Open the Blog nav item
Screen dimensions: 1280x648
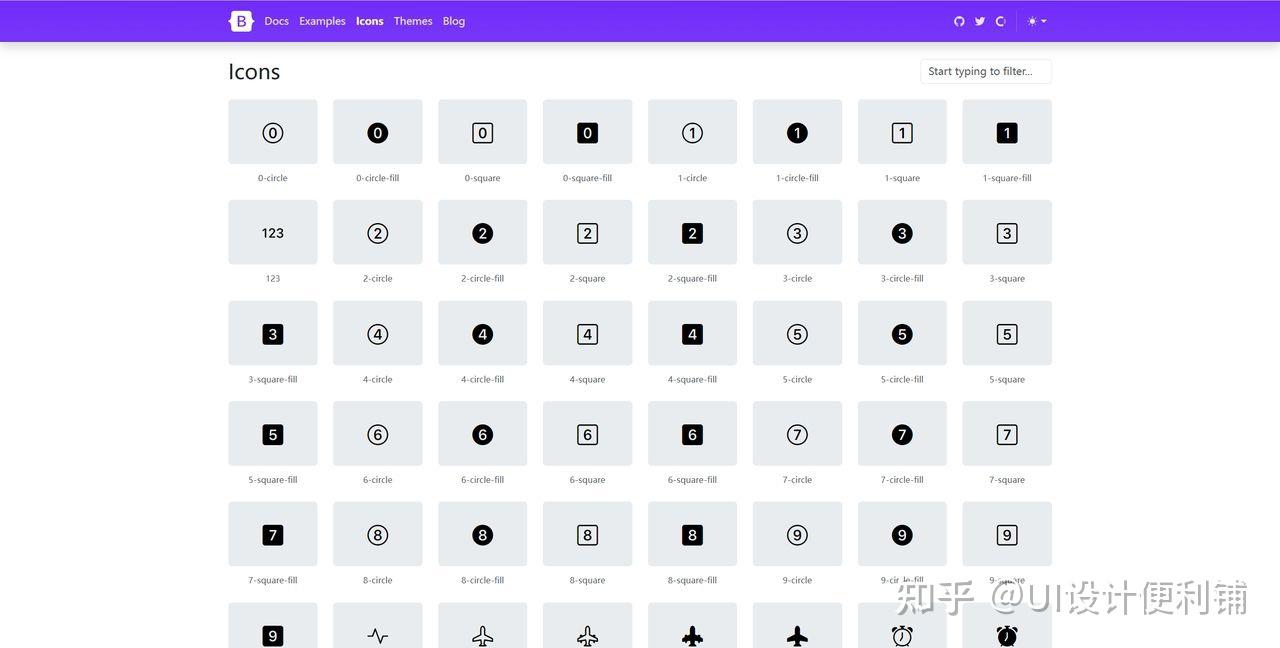pos(454,21)
